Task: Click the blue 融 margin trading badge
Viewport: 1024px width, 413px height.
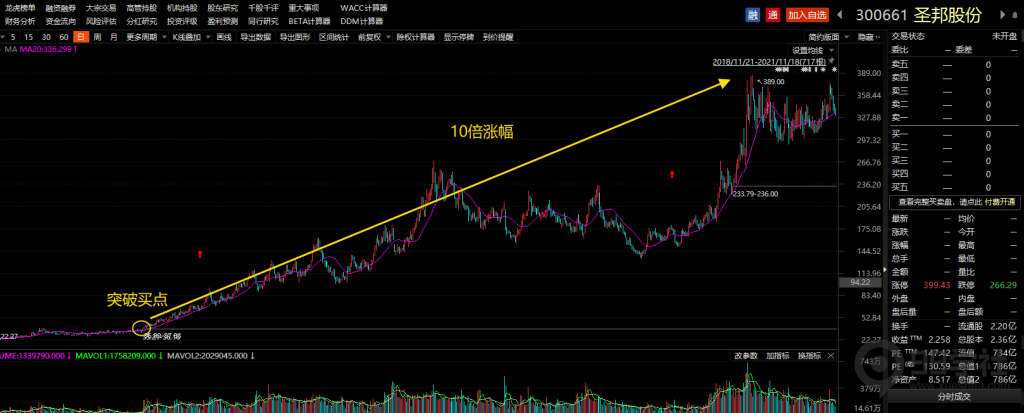Action: coord(752,15)
